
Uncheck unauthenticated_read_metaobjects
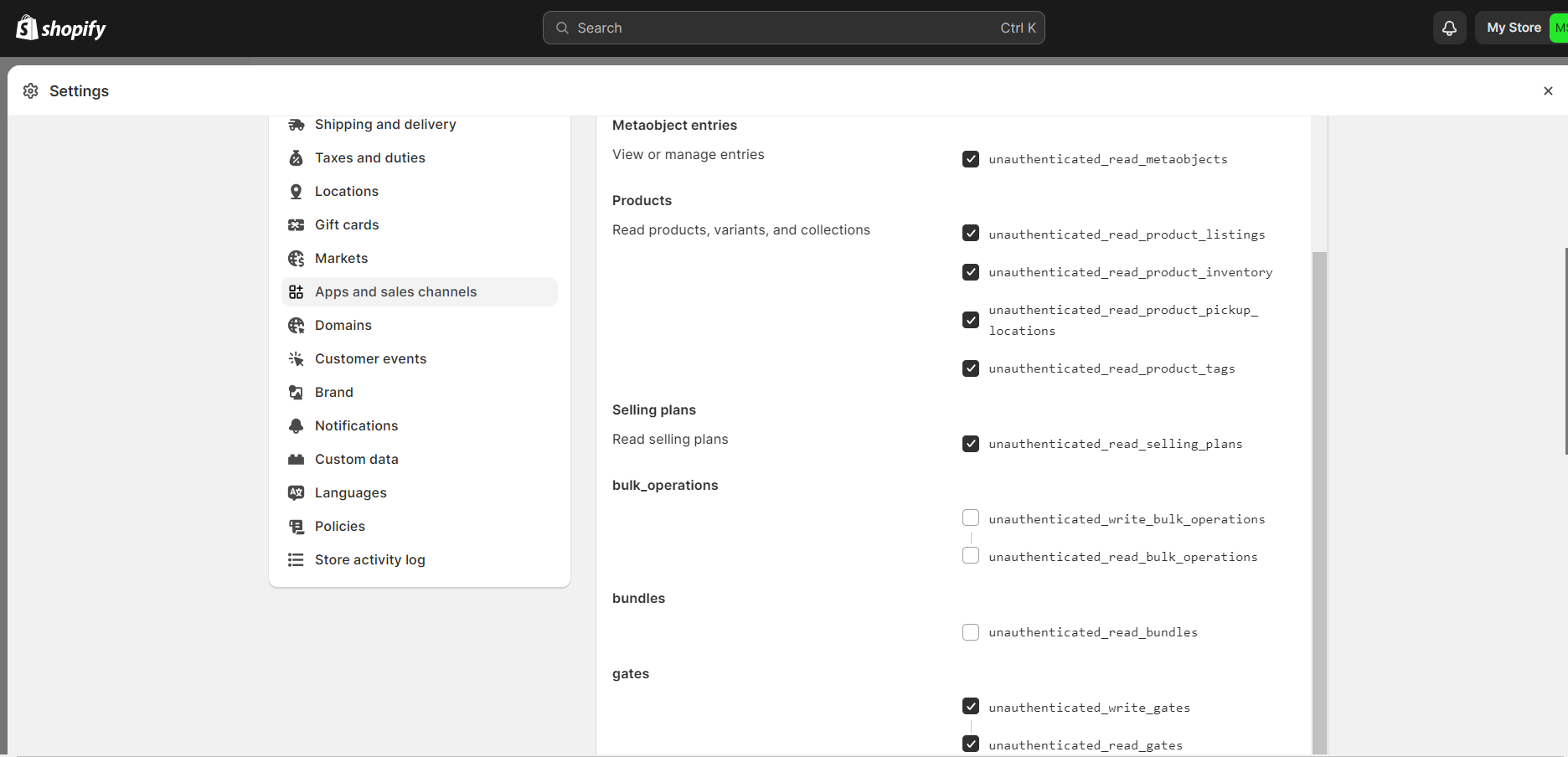(971, 159)
